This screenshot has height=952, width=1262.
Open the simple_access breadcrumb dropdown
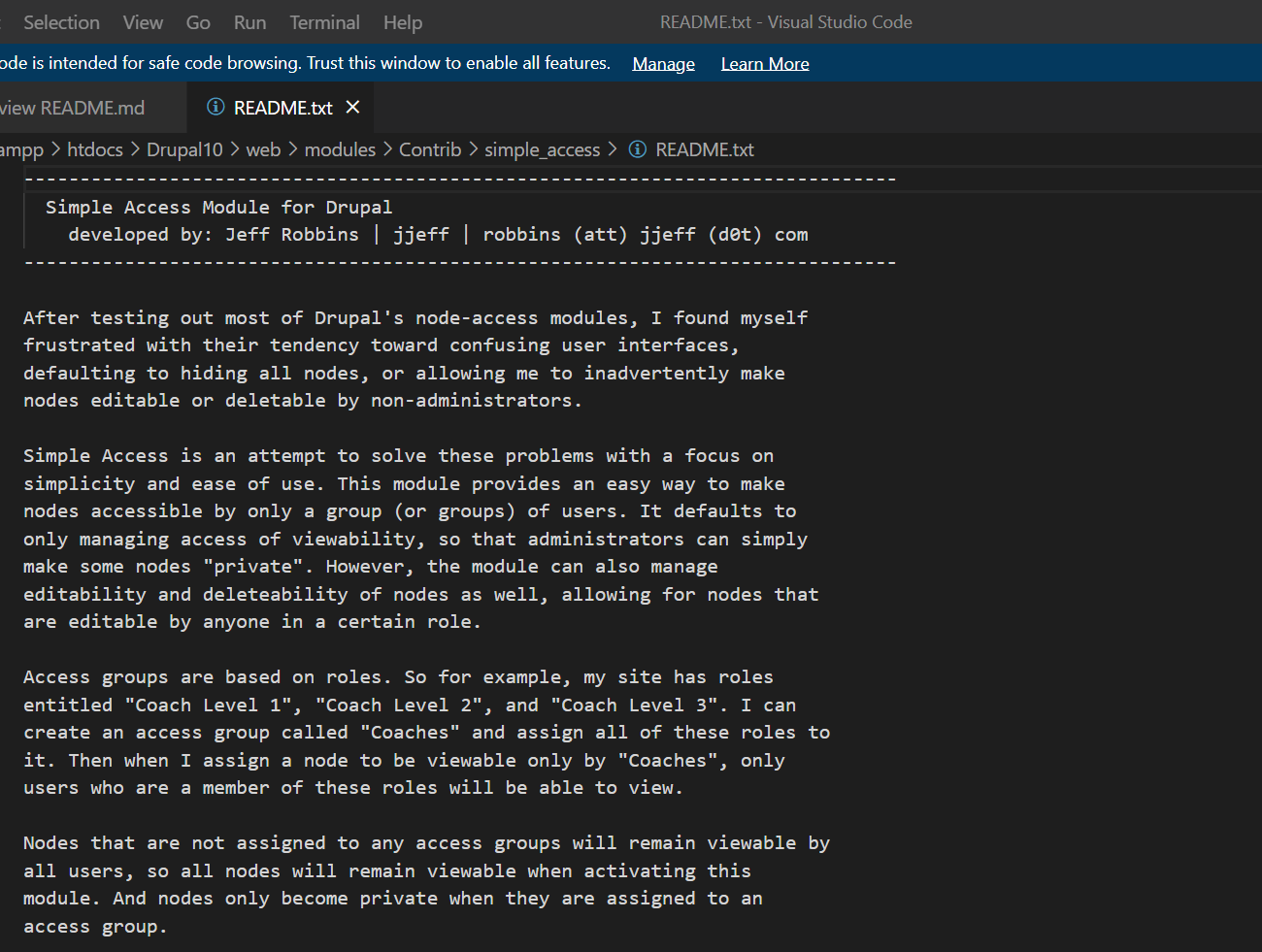tap(543, 149)
